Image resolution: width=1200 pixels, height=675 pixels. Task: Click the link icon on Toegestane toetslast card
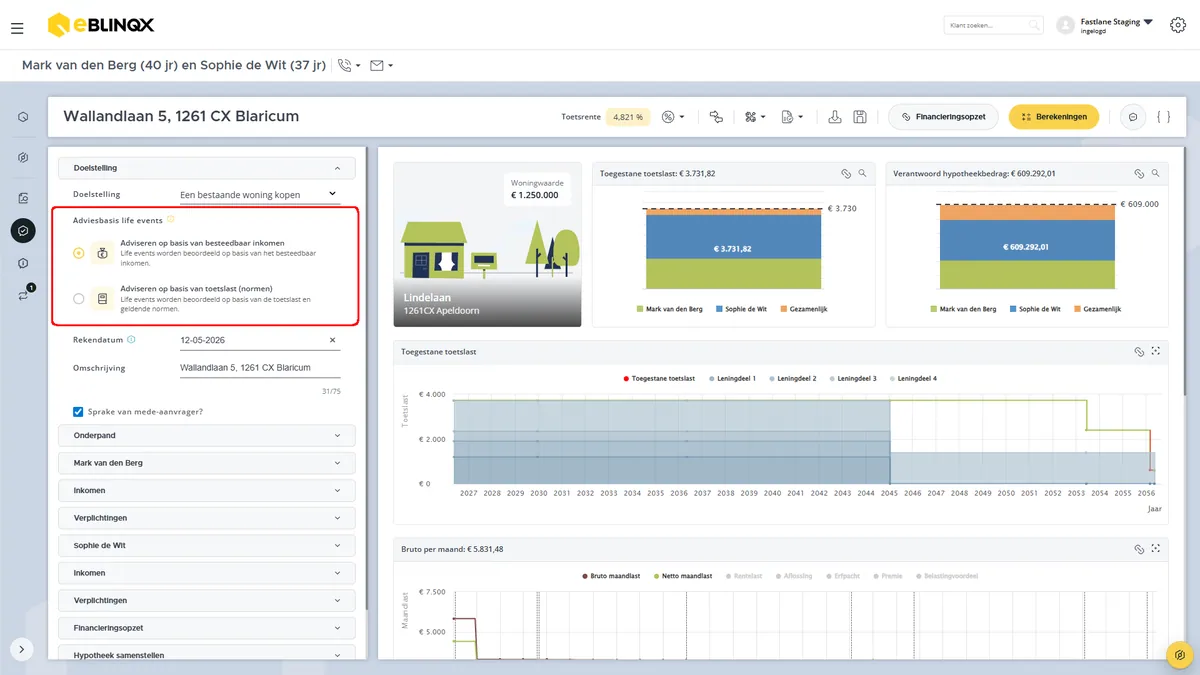pyautogui.click(x=846, y=173)
